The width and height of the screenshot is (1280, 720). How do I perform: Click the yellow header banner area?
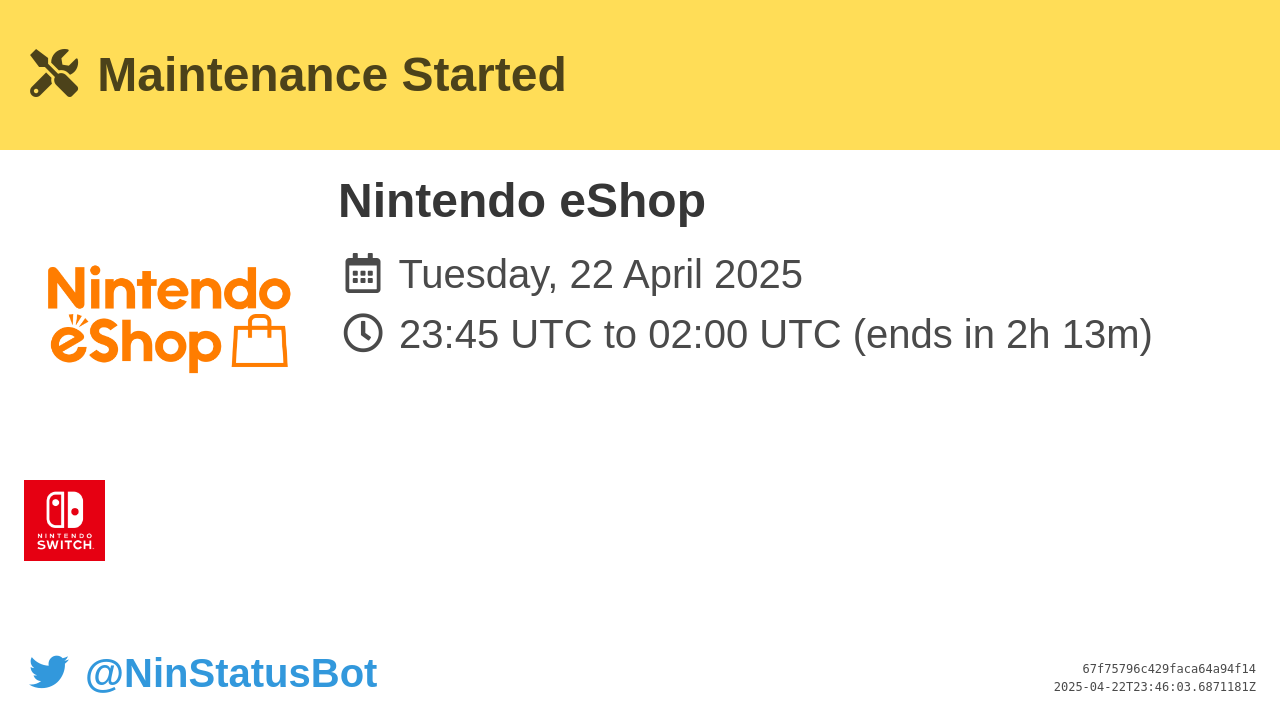(640, 75)
